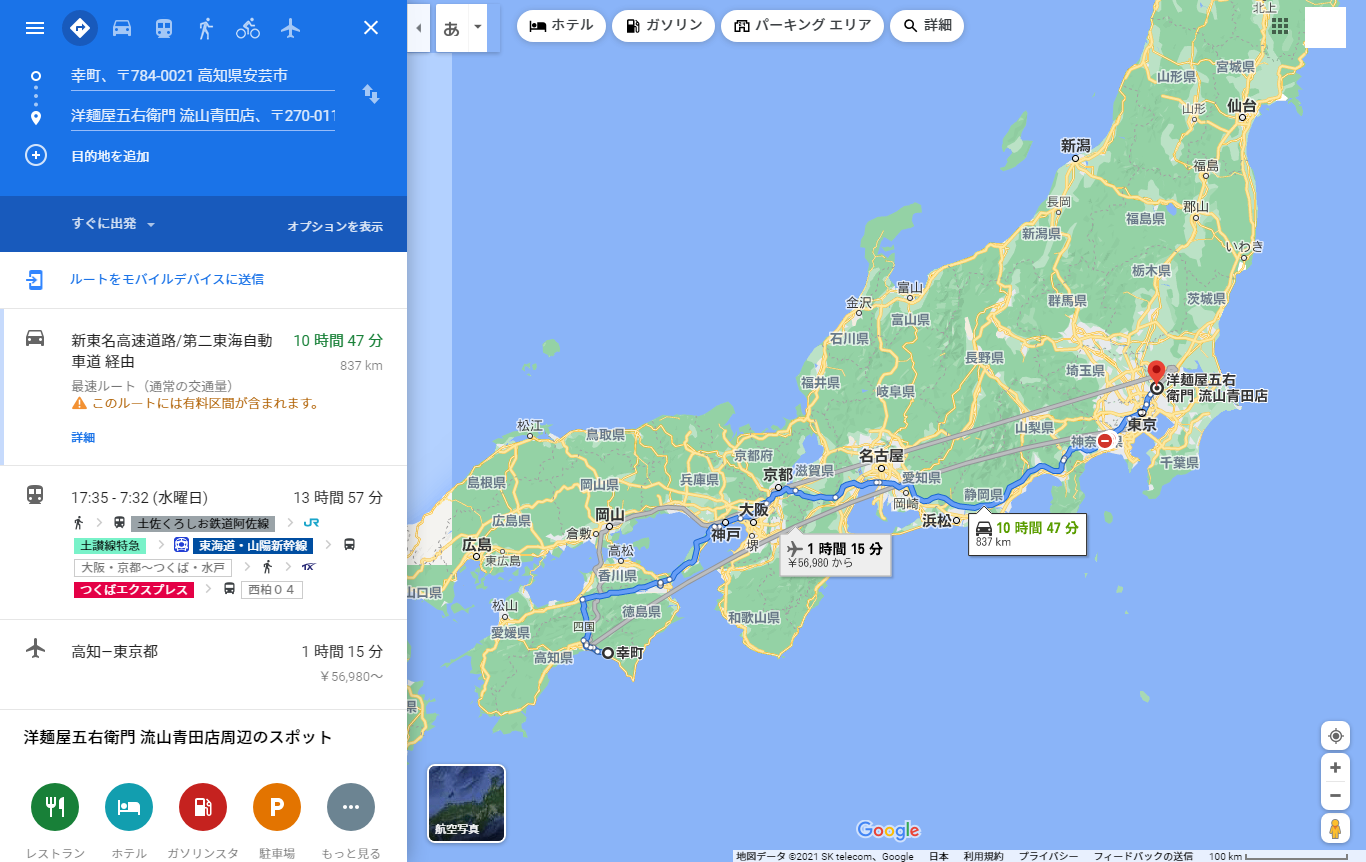Open プライバシー privacy link
Image resolution: width=1366 pixels, height=862 pixels.
(1048, 856)
